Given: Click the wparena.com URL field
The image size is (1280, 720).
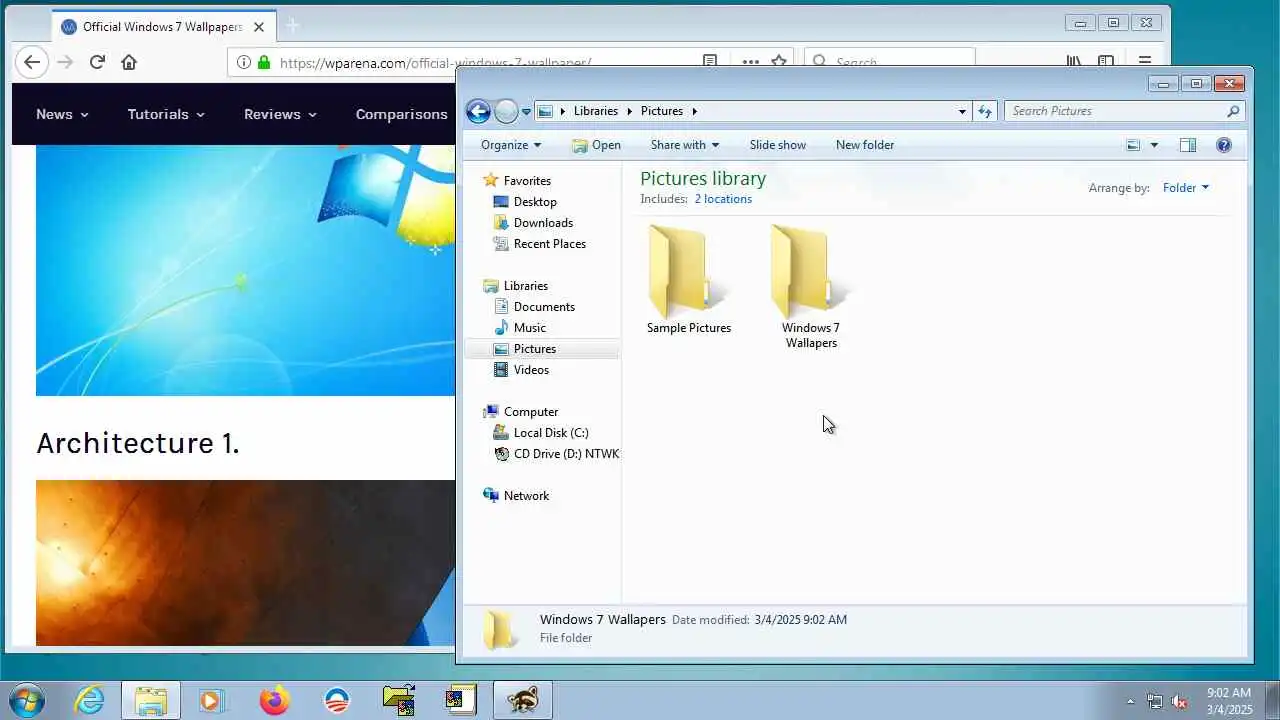Looking at the screenshot, I should 435,62.
